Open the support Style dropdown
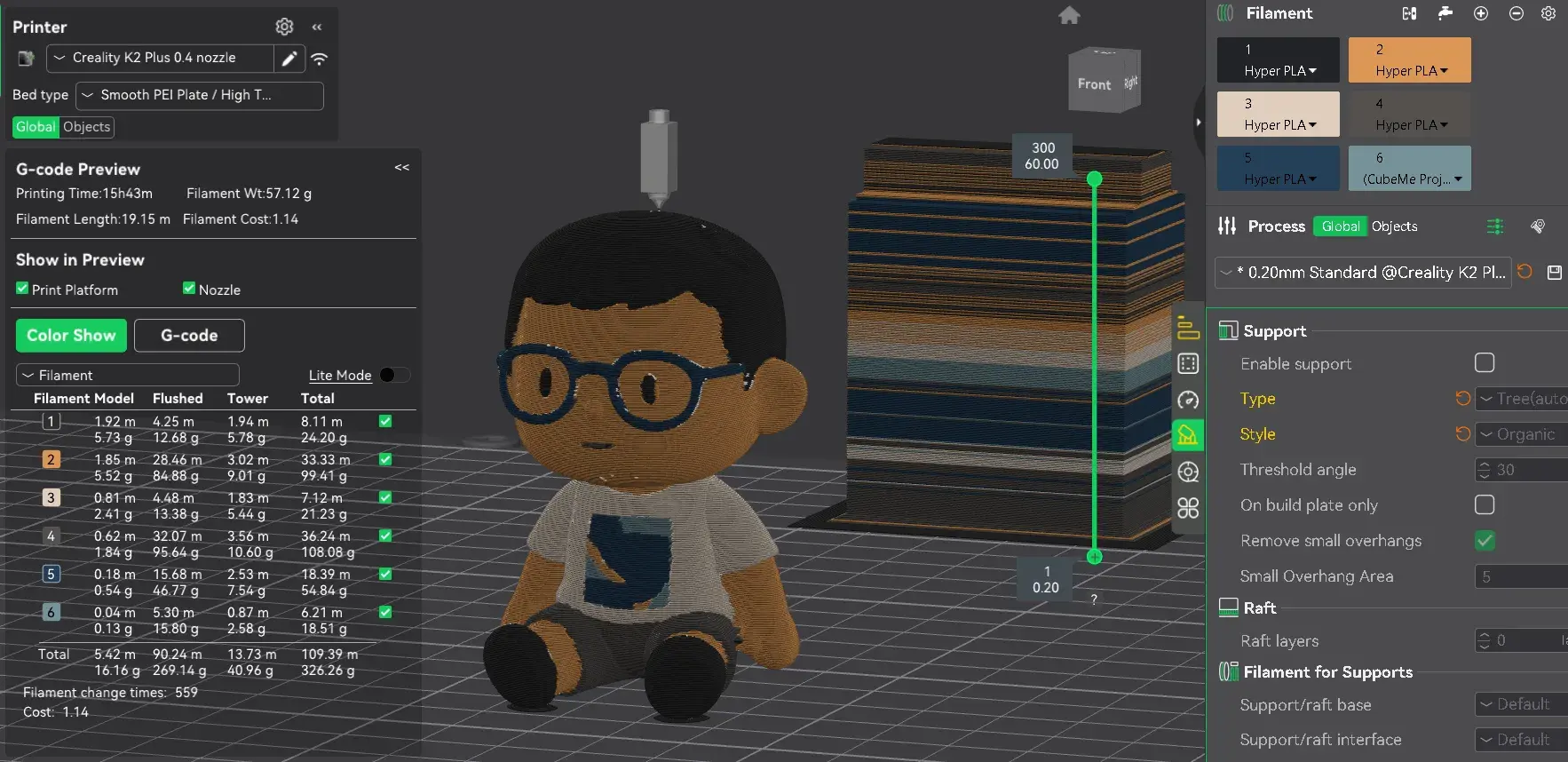 1522,434
